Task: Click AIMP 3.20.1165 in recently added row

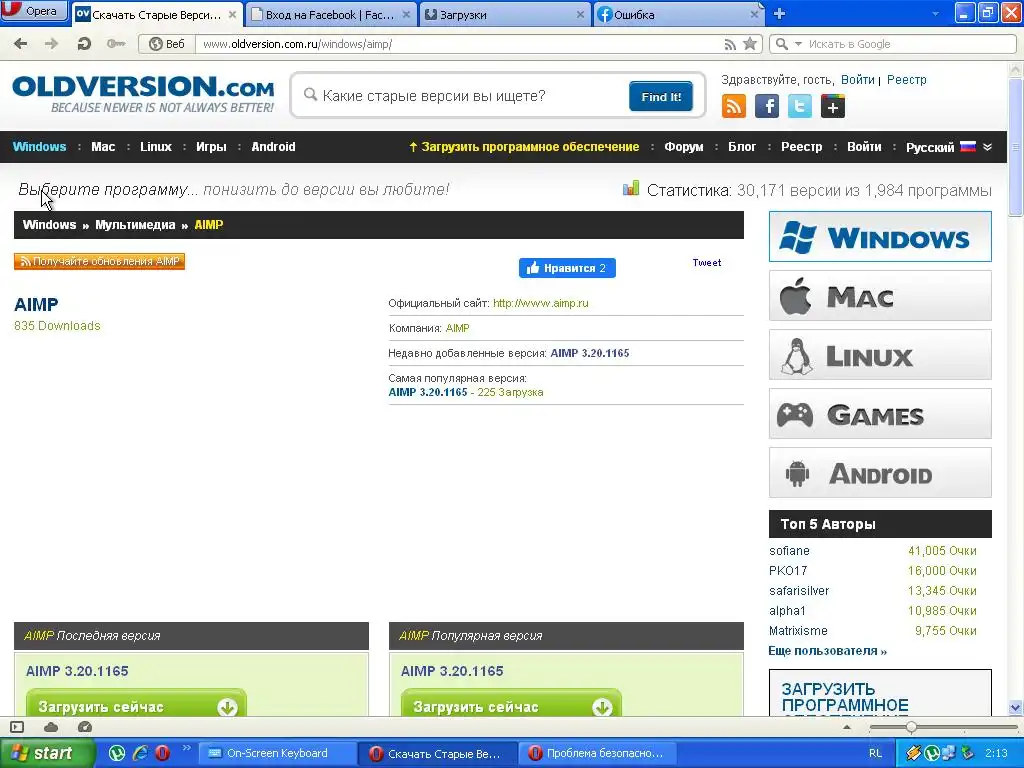Action: [590, 353]
